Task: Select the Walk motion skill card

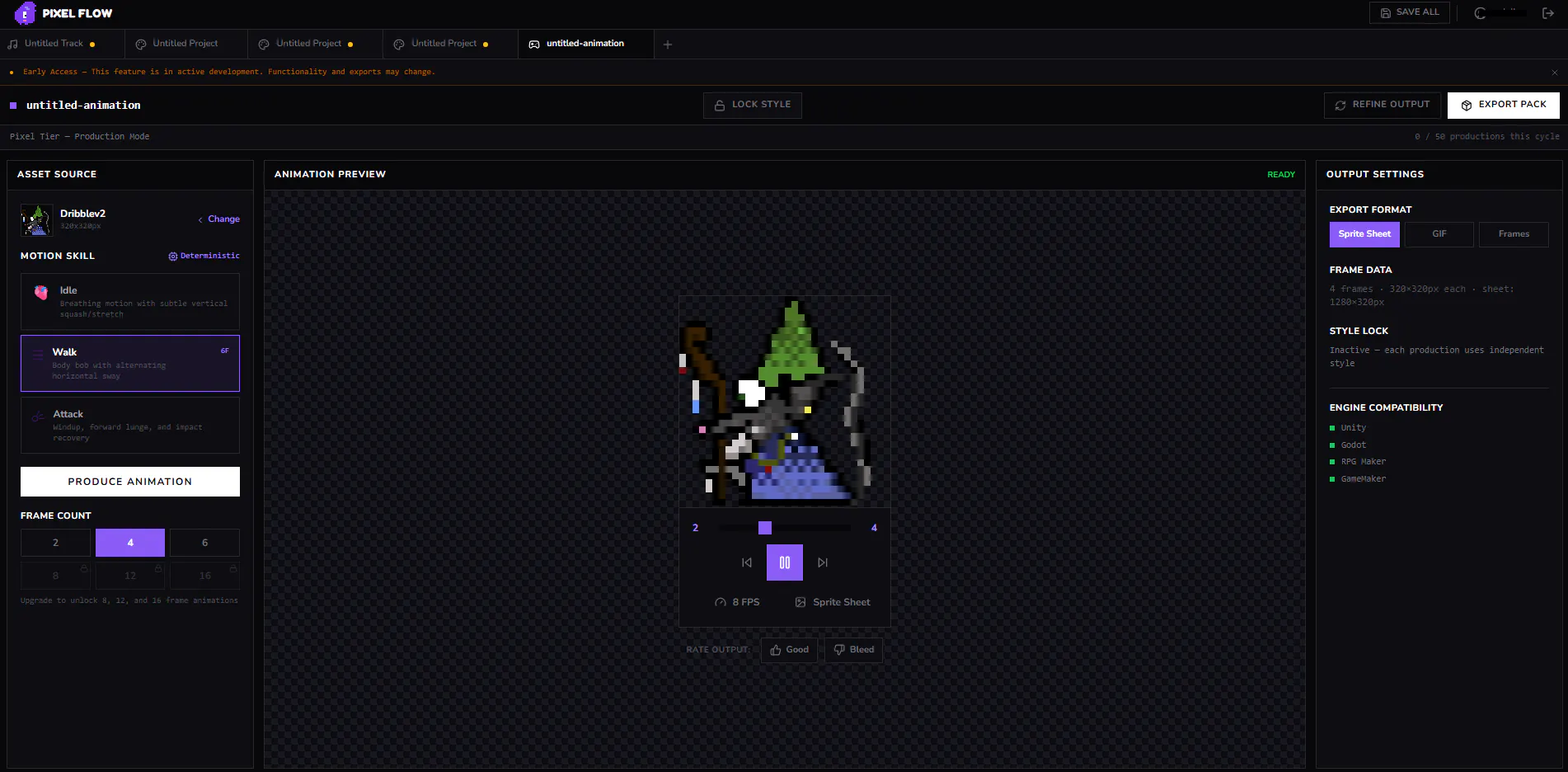Action: click(x=130, y=363)
